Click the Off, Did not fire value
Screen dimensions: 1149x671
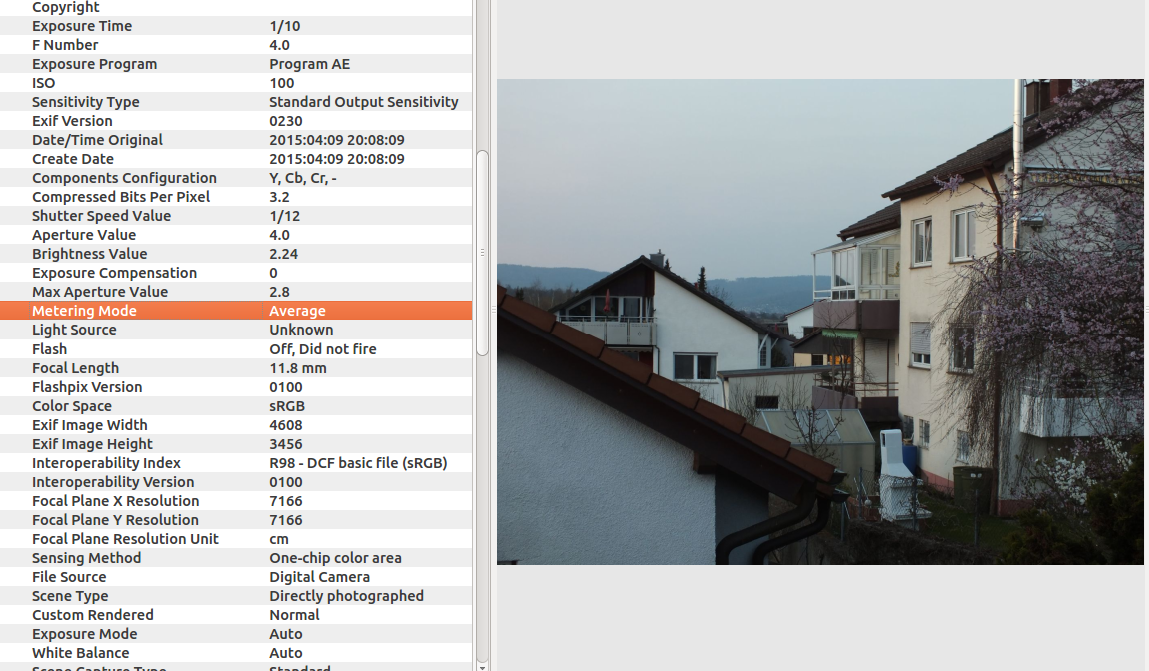point(322,349)
